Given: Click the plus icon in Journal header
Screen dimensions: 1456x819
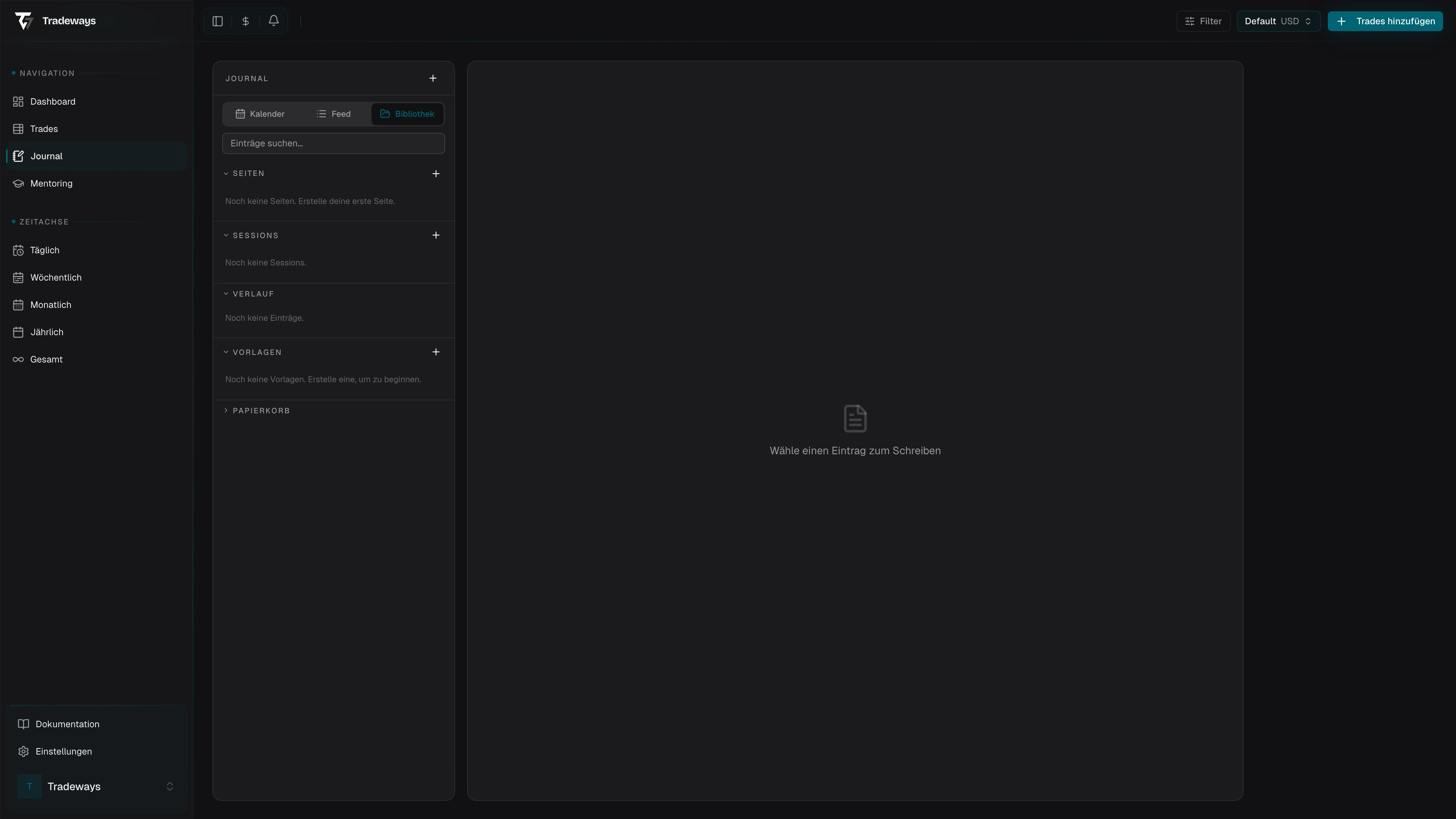Looking at the screenshot, I should (x=433, y=78).
